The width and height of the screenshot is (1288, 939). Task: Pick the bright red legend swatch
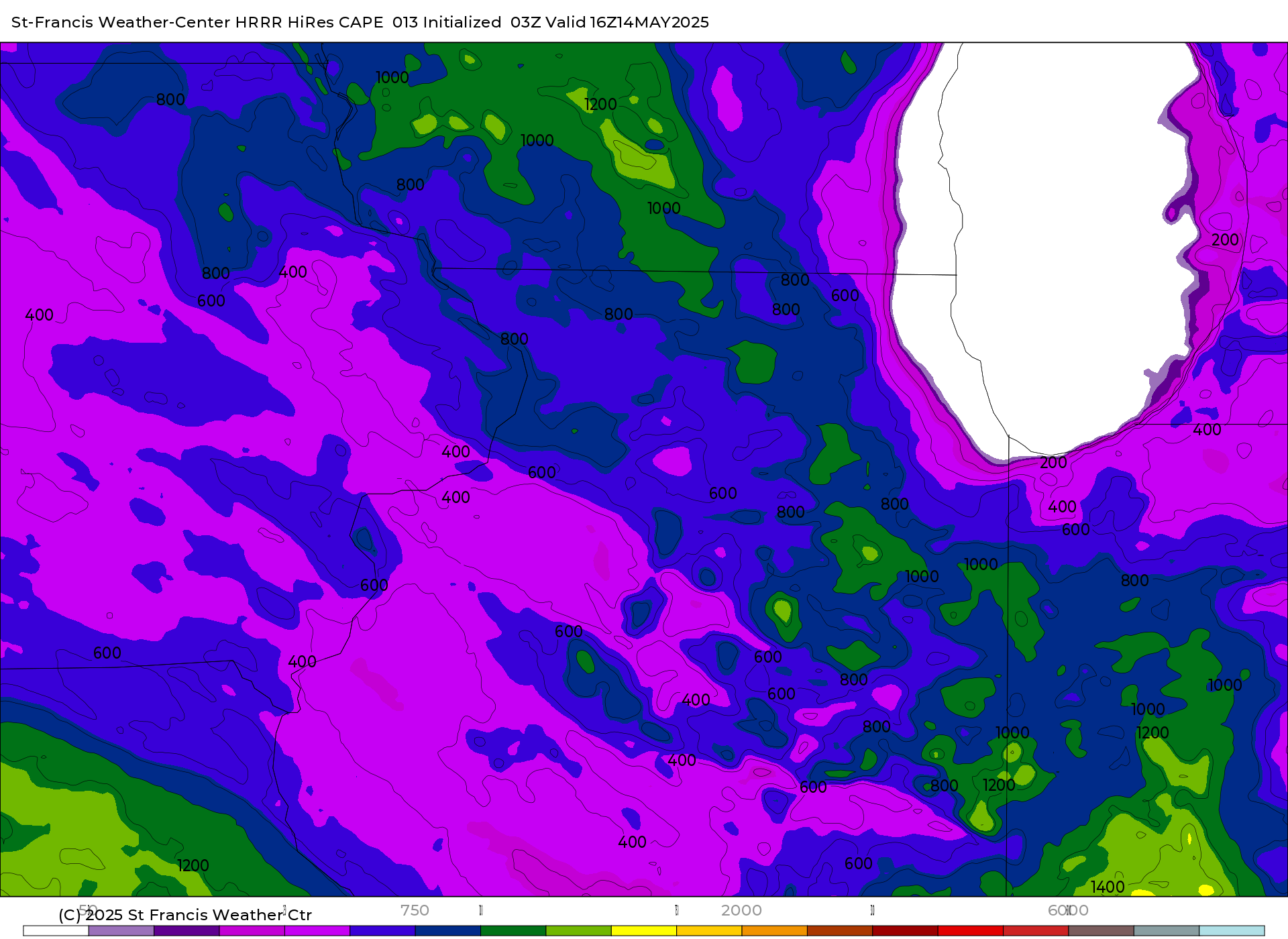click(970, 931)
